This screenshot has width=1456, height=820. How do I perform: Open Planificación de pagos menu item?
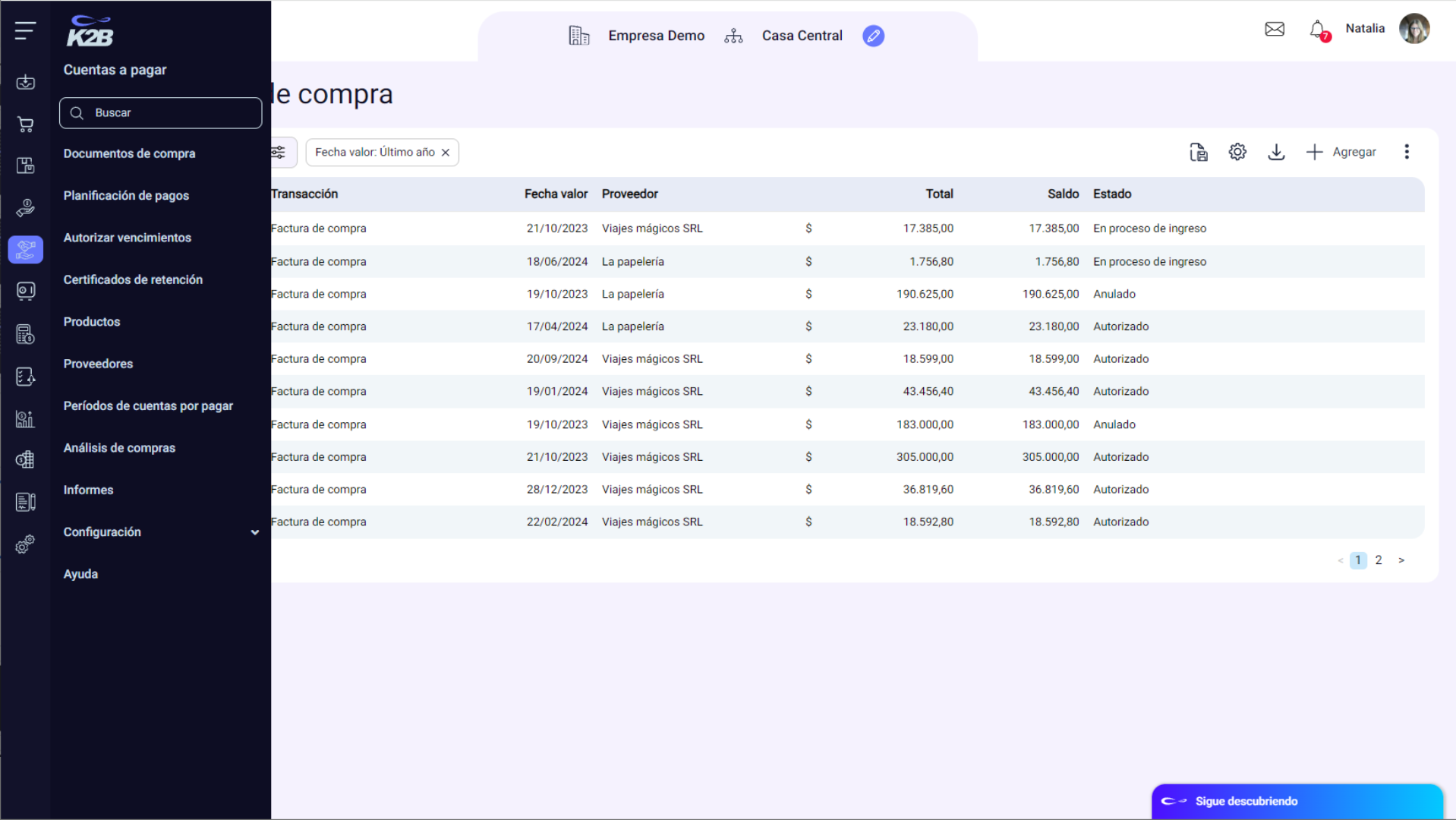coord(126,195)
